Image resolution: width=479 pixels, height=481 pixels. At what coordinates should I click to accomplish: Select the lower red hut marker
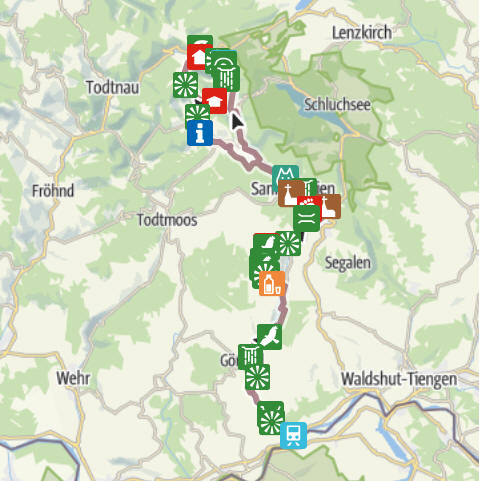point(215,101)
